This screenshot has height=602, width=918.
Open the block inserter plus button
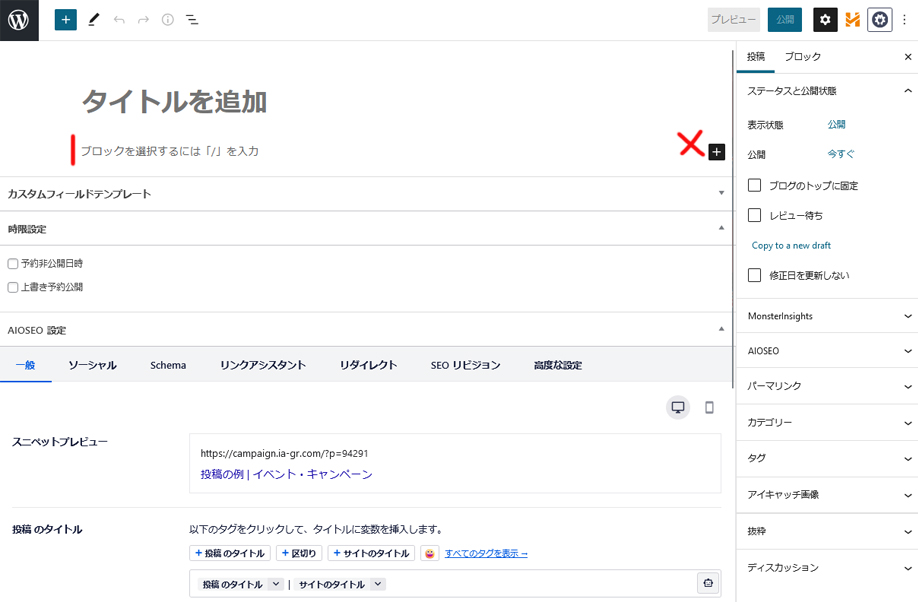point(66,19)
